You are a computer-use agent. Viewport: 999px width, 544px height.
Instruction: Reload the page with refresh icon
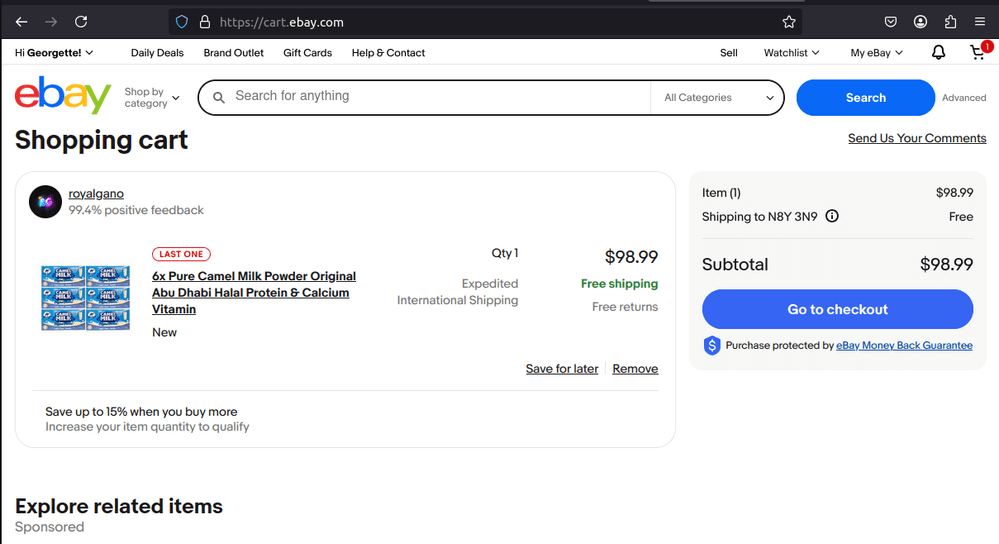pos(81,22)
